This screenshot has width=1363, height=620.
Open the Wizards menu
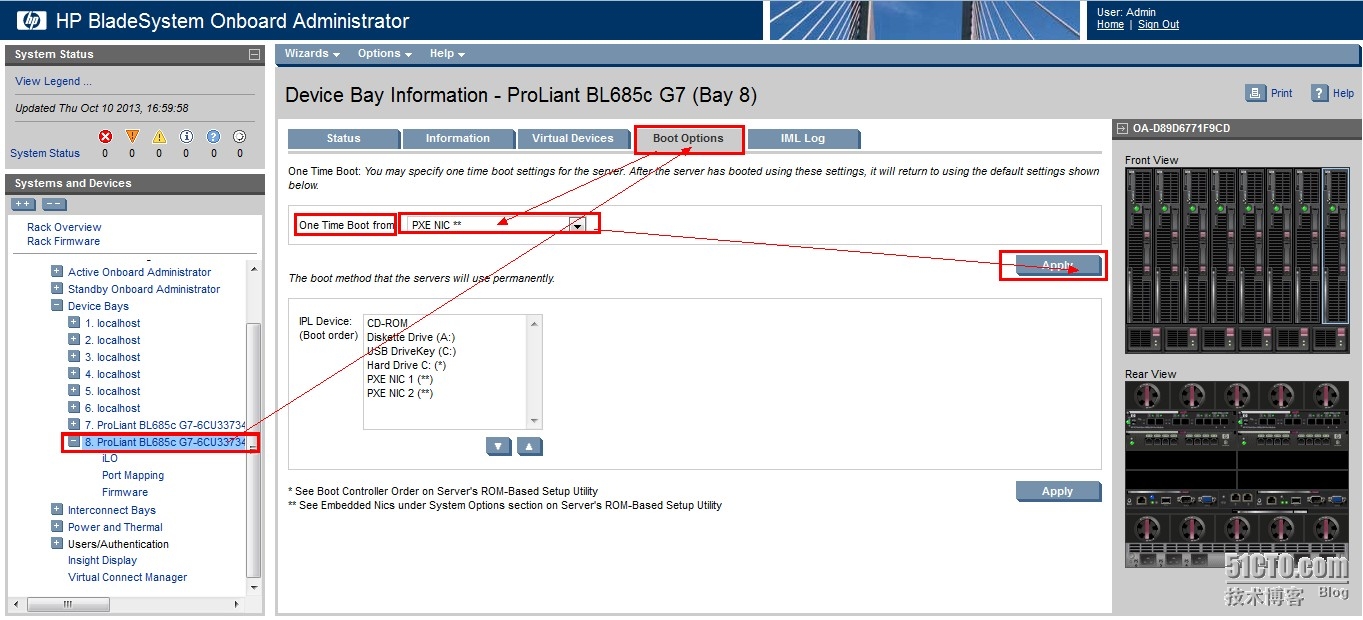[312, 54]
